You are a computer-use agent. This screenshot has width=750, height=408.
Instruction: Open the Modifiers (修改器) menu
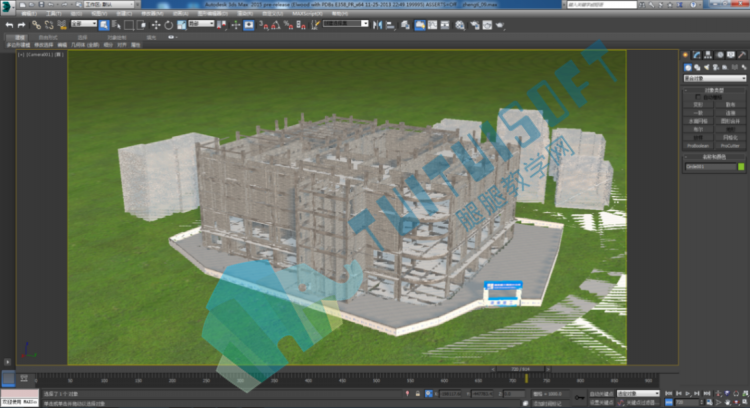coord(152,13)
